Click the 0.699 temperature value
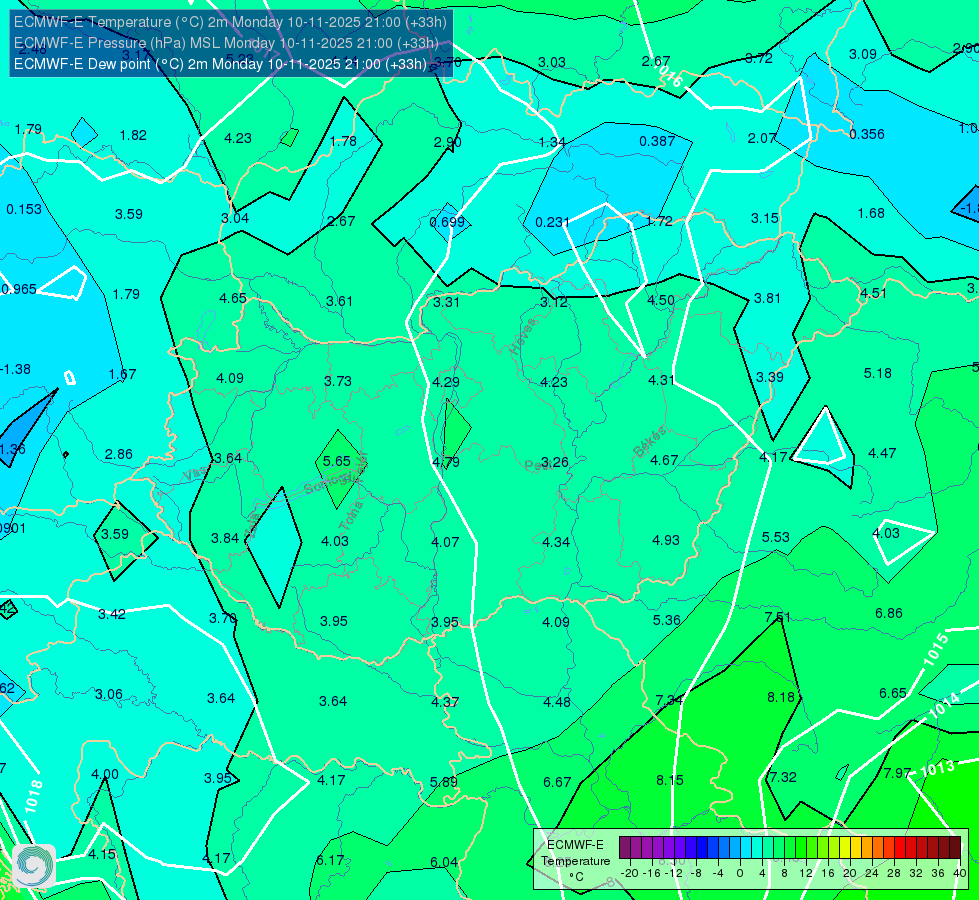The height and width of the screenshot is (900, 979). (447, 222)
